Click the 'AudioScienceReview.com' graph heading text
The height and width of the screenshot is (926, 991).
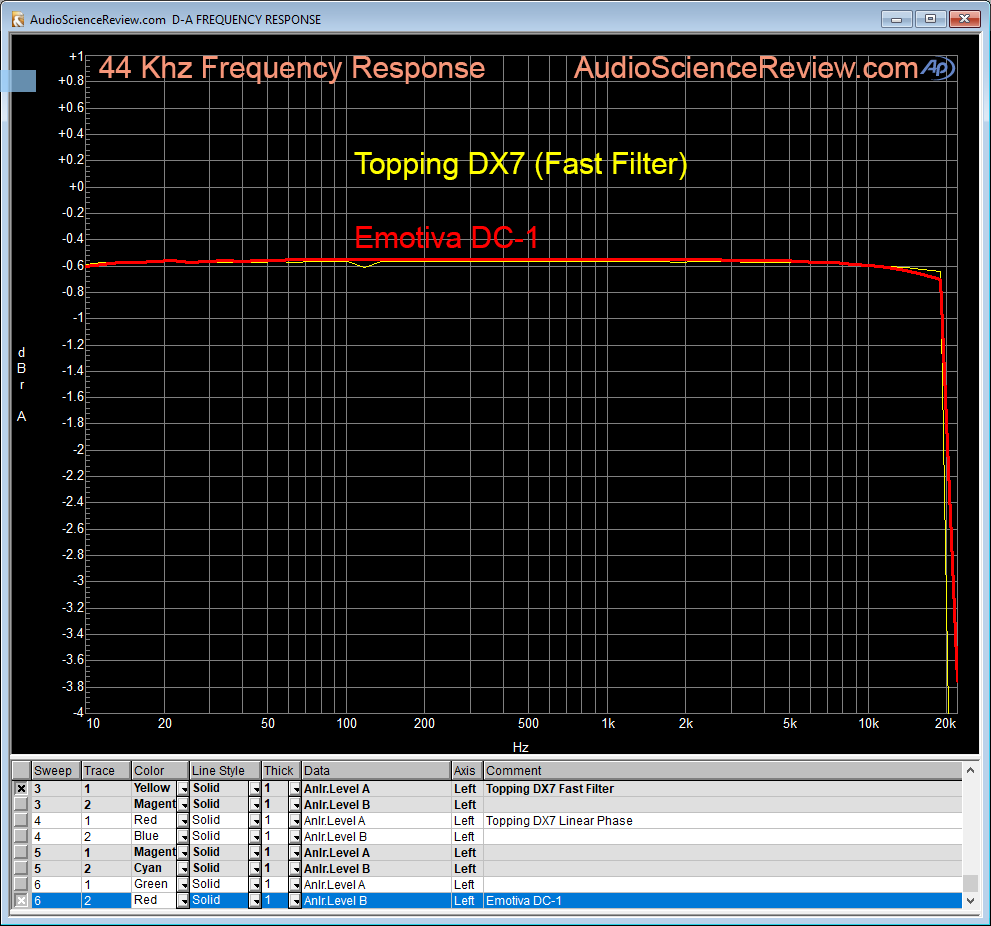pos(746,68)
